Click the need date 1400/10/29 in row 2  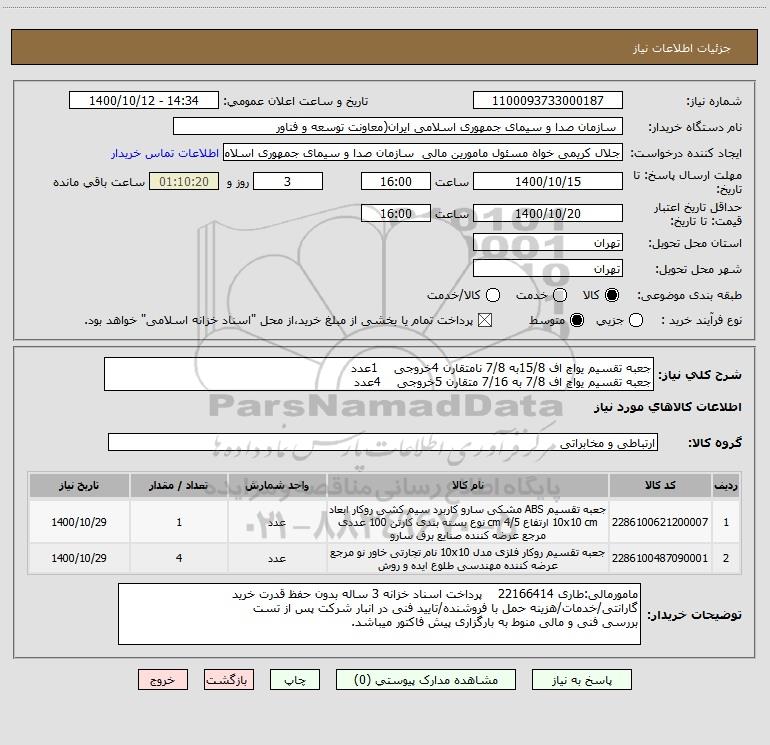pyautogui.click(x=79, y=558)
